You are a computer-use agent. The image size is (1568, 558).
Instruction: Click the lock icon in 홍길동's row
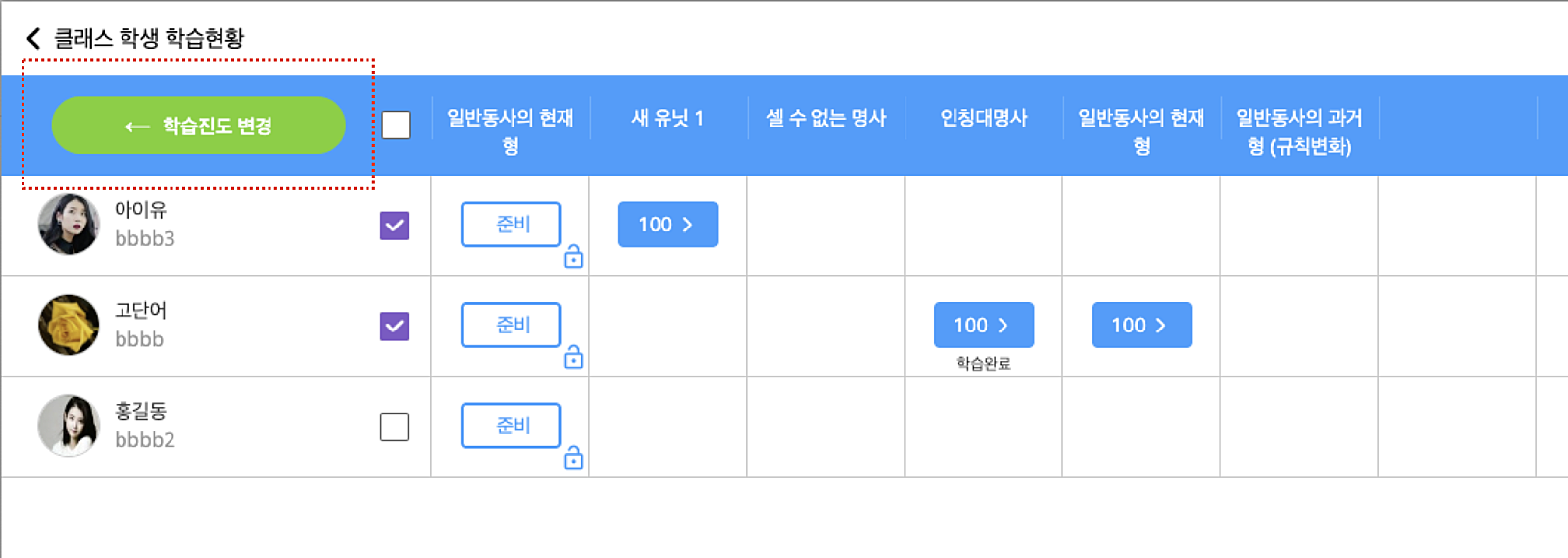click(573, 458)
